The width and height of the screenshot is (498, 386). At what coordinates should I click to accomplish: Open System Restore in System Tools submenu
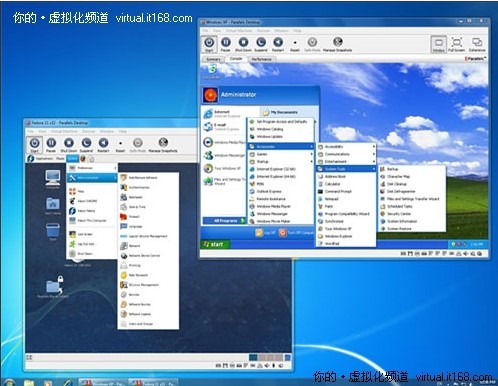click(412, 229)
